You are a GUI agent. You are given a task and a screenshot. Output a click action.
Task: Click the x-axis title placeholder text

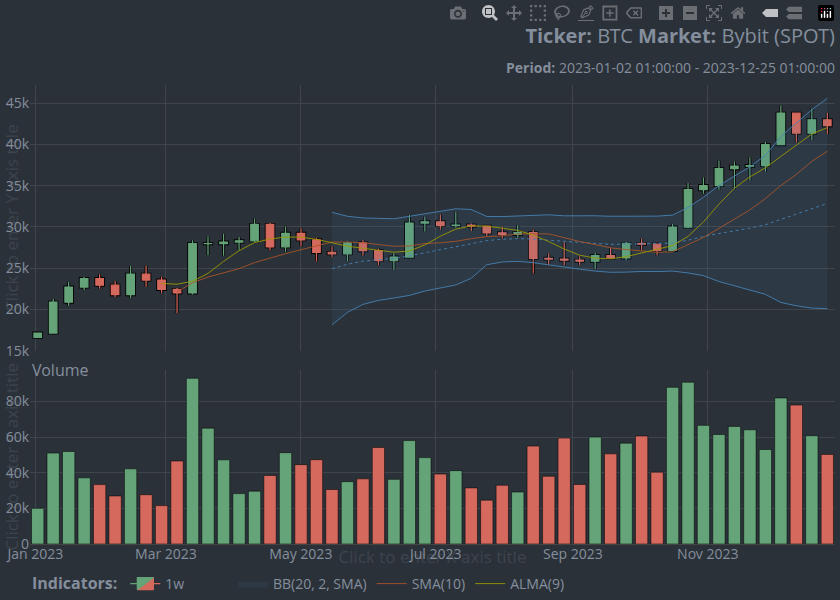432,557
